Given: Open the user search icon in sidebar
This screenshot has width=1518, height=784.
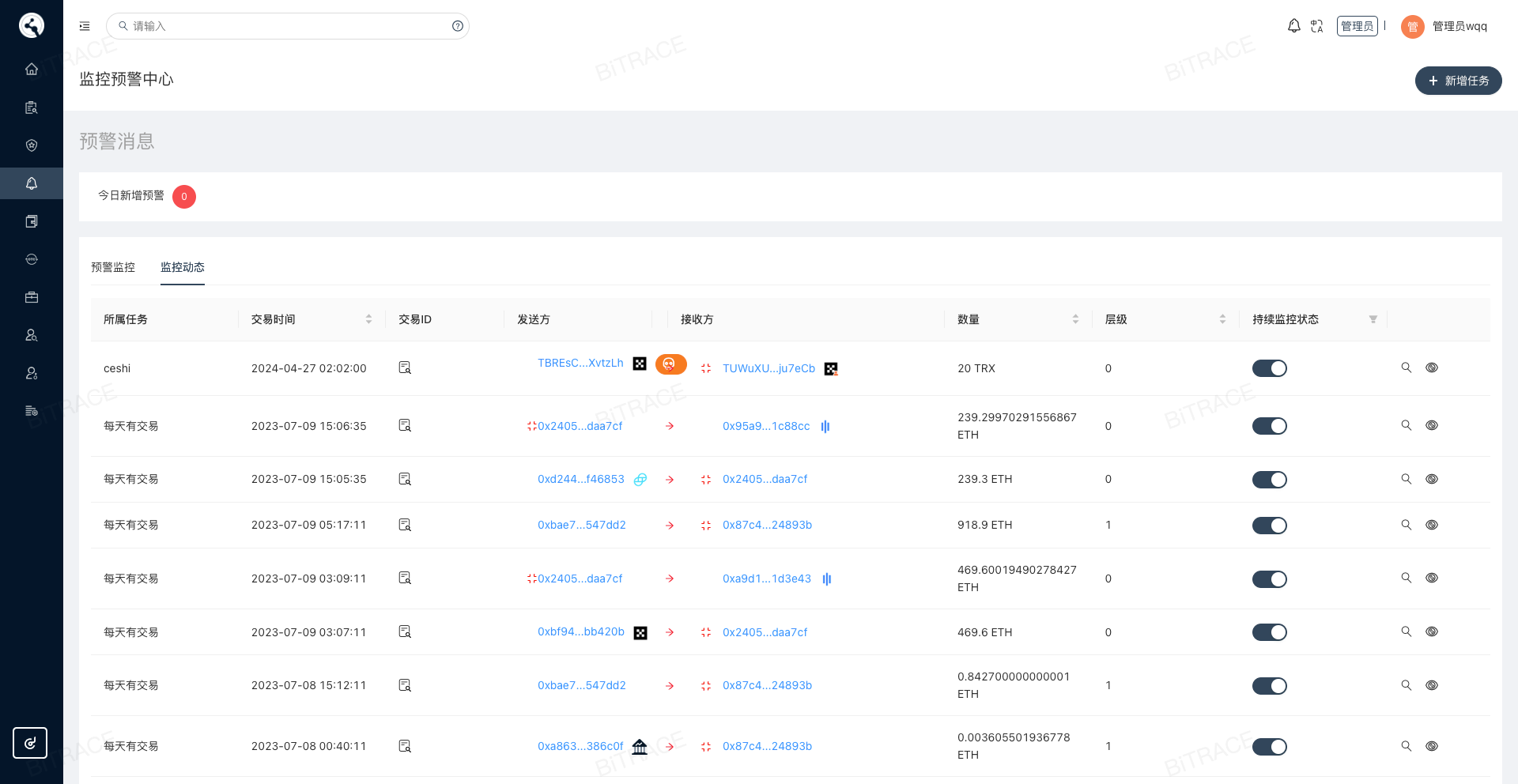Looking at the screenshot, I should pos(32,335).
